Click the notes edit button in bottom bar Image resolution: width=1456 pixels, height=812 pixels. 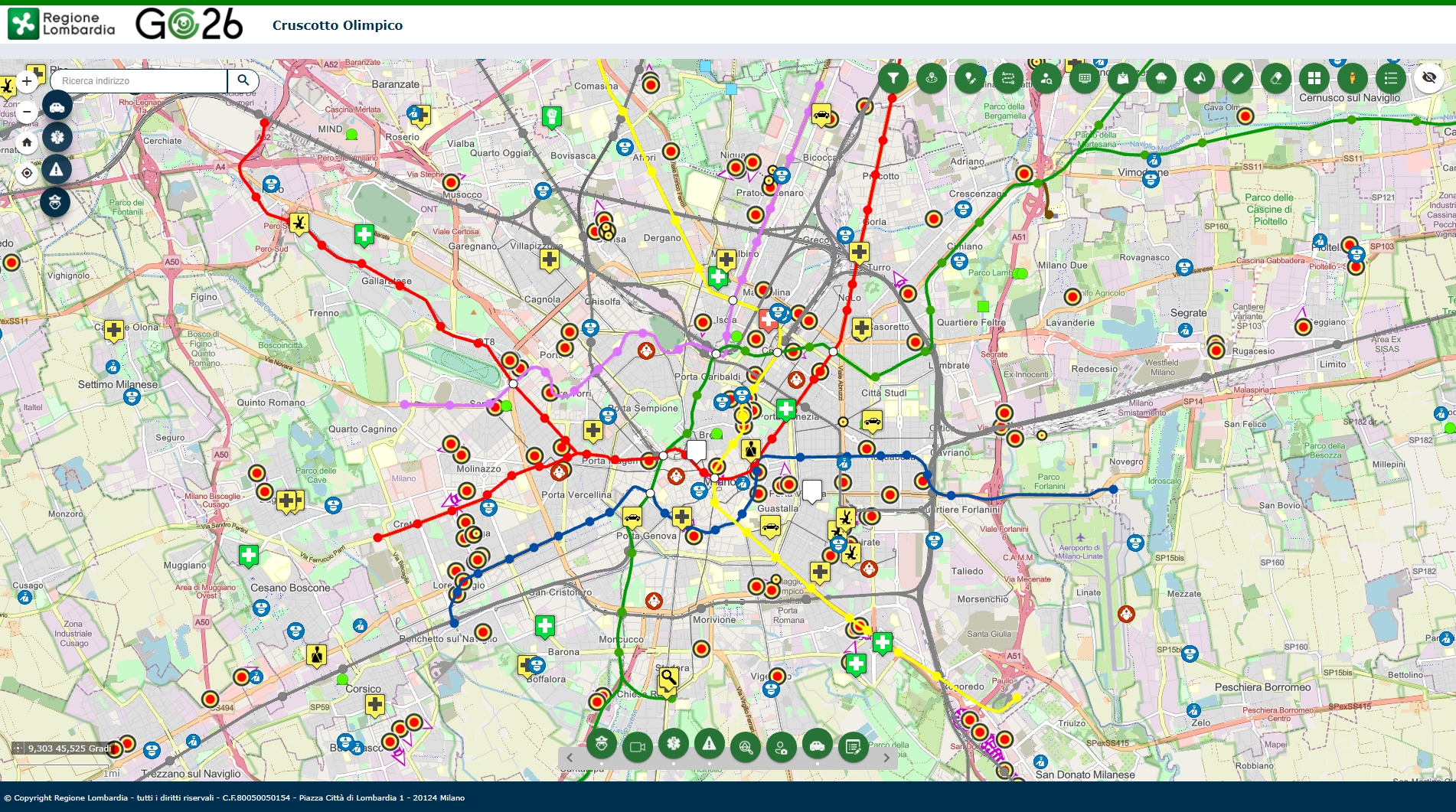tap(853, 747)
